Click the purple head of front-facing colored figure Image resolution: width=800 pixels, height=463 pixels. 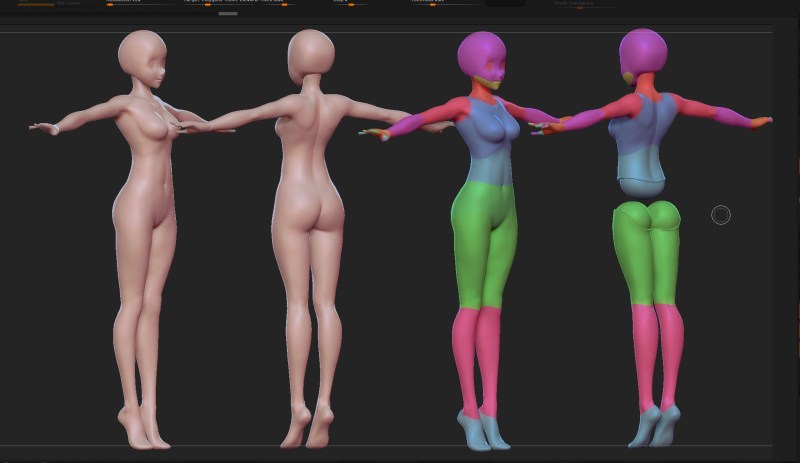[x=482, y=55]
